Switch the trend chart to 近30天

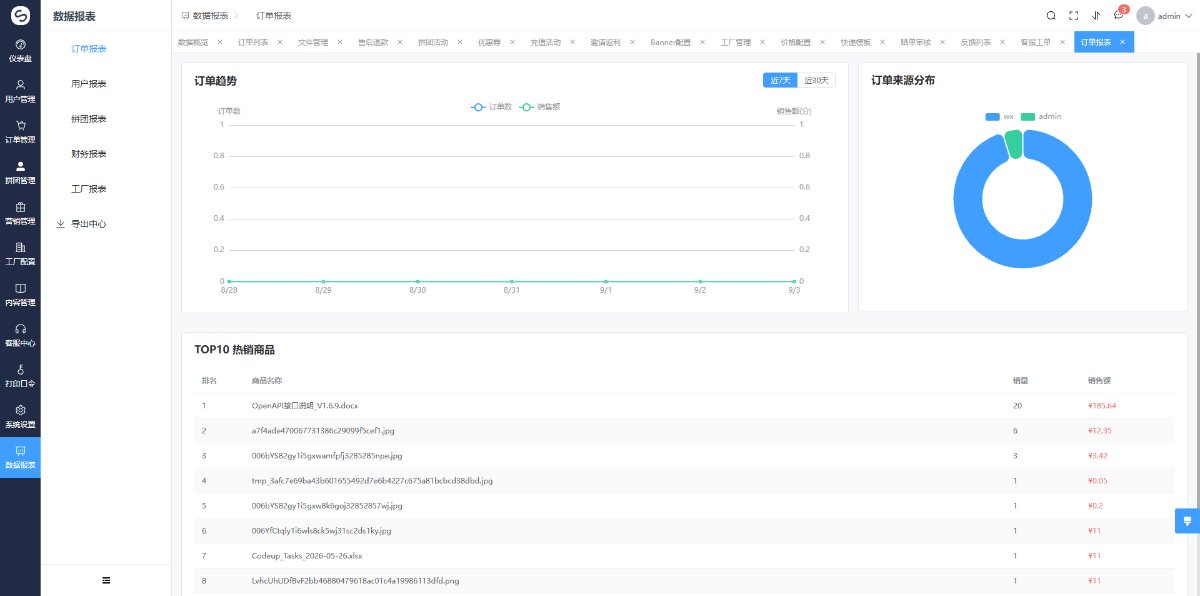pos(817,80)
